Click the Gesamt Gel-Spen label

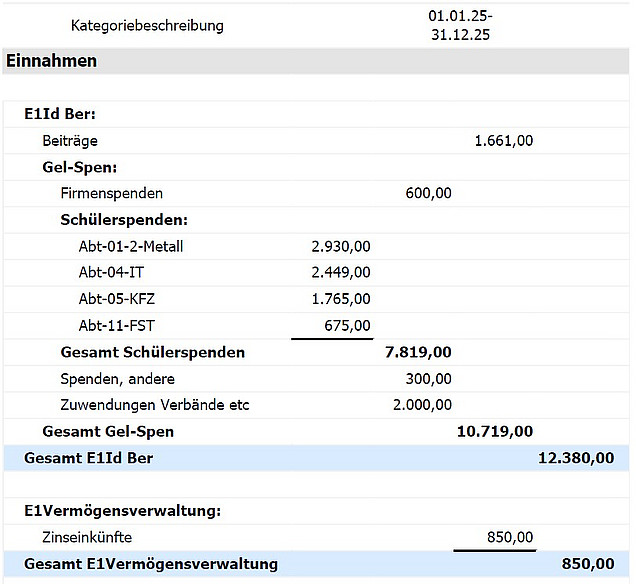point(108,432)
